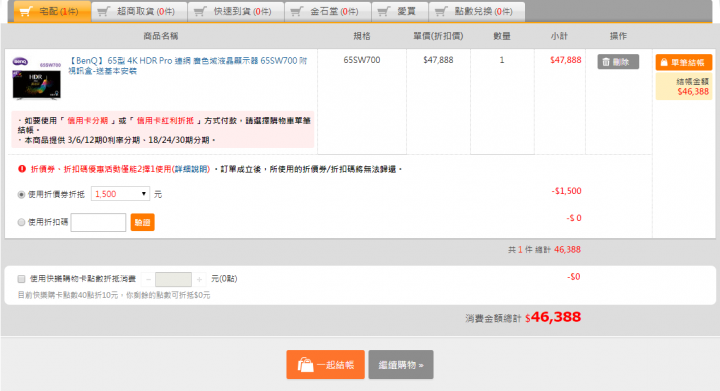Decrease points with minus stepper
720x391 pixels.
(x=148, y=279)
